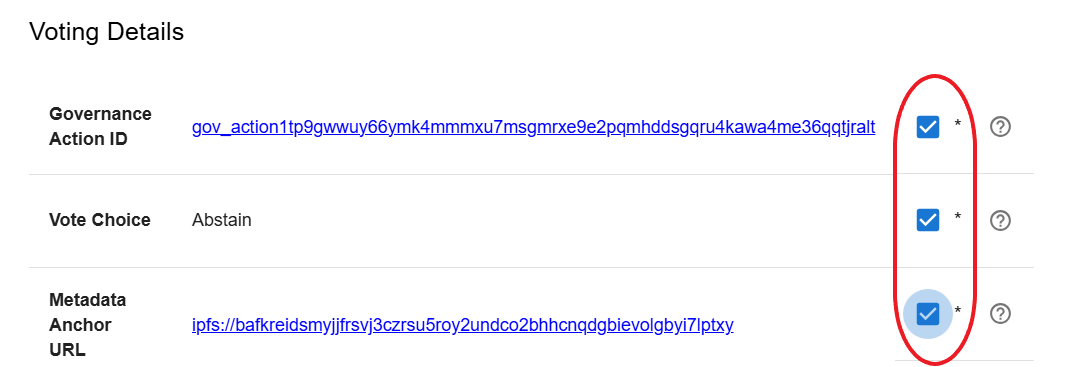Image resolution: width=1073 pixels, height=367 pixels.
Task: Click the asterisk beside Metadata checkbox
Action: (958, 310)
